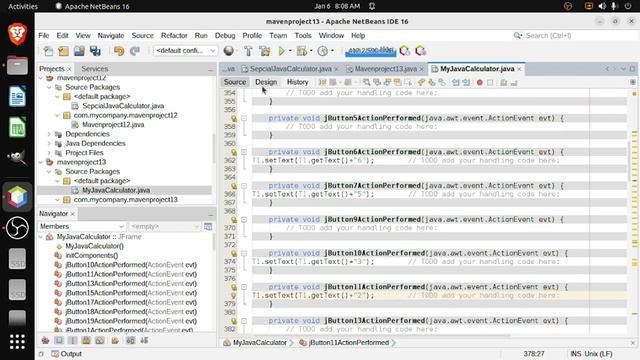Switch to Design view
640x360 pixels.
click(266, 82)
